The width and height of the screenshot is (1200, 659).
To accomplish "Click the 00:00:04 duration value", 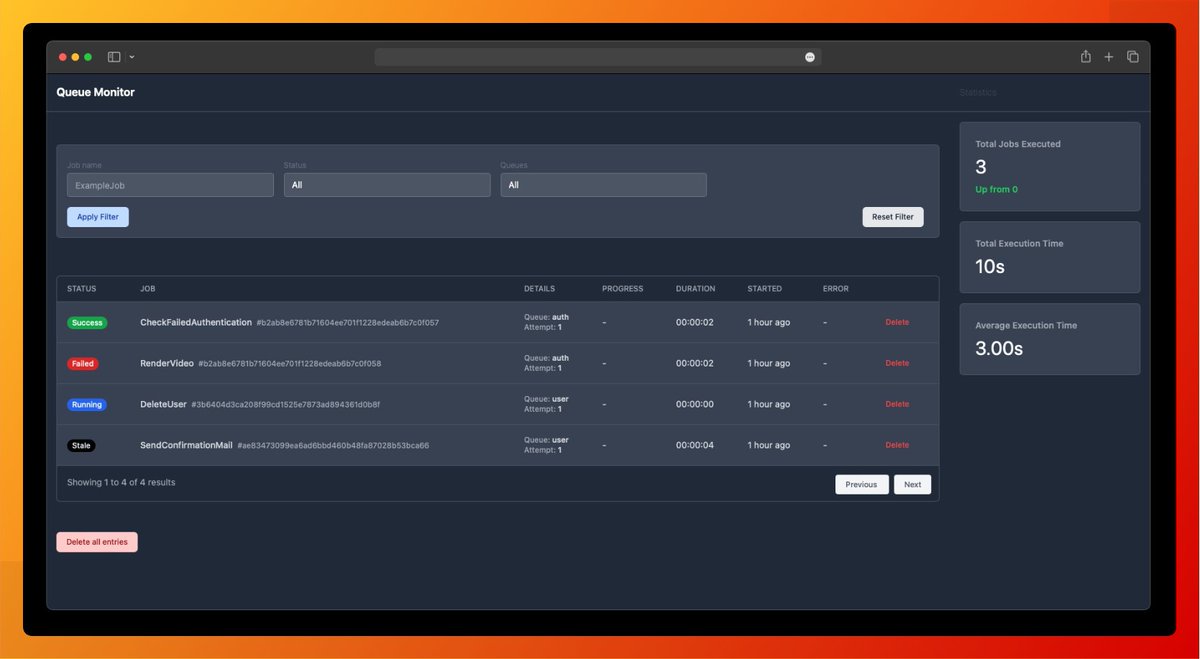I will coord(695,445).
